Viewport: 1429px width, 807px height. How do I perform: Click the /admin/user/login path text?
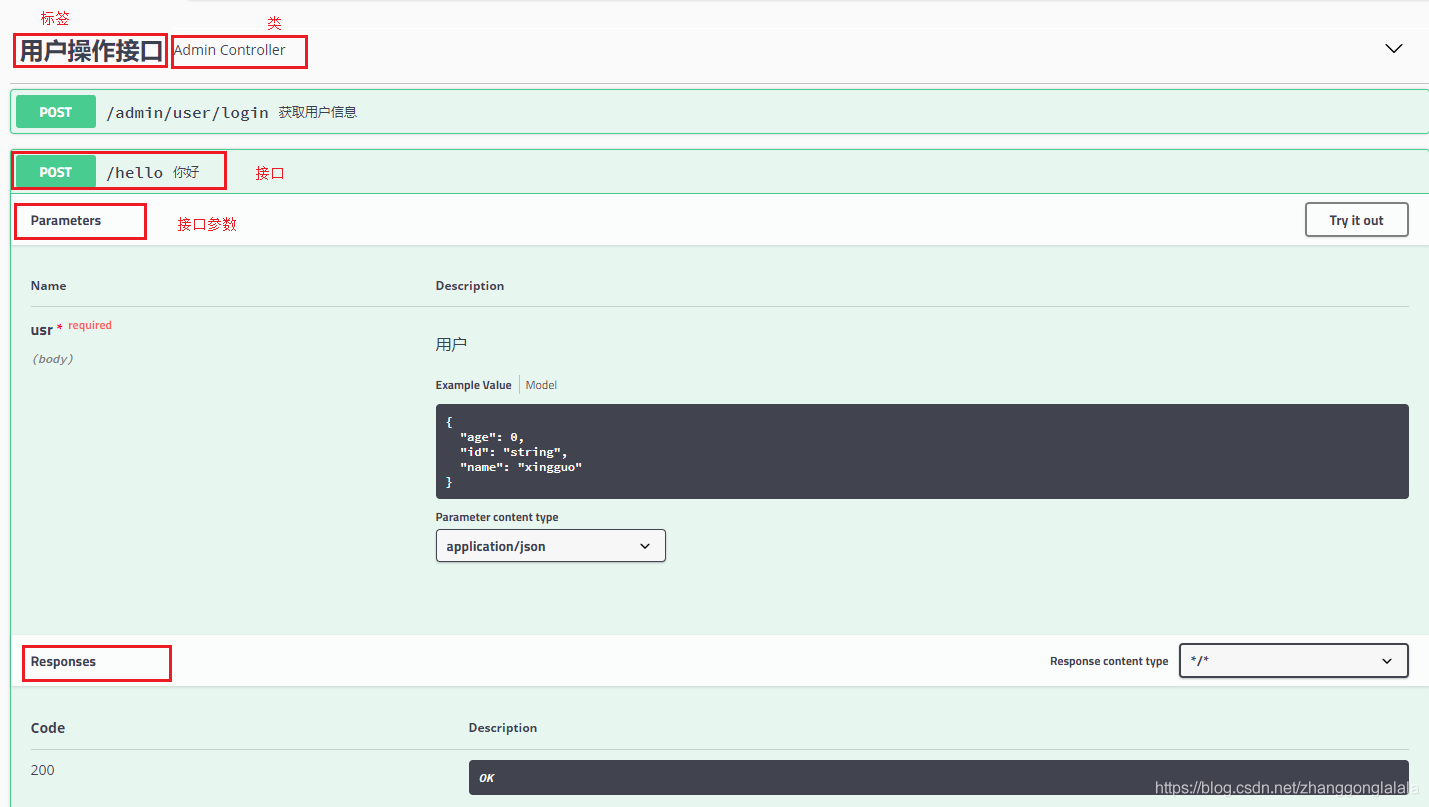[x=187, y=112]
